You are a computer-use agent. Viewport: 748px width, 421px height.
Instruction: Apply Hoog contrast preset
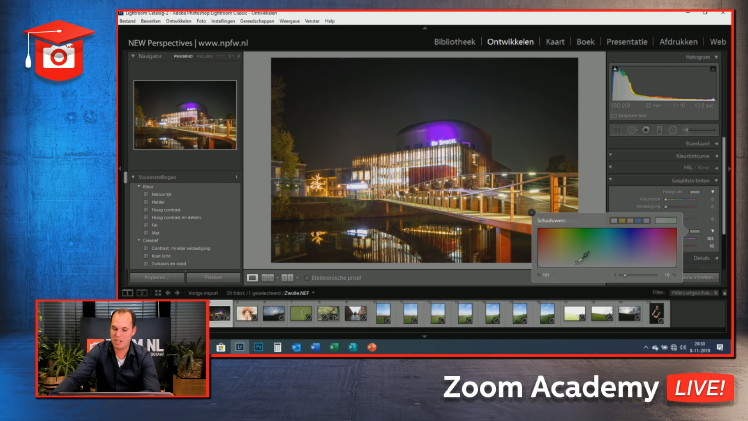point(166,210)
